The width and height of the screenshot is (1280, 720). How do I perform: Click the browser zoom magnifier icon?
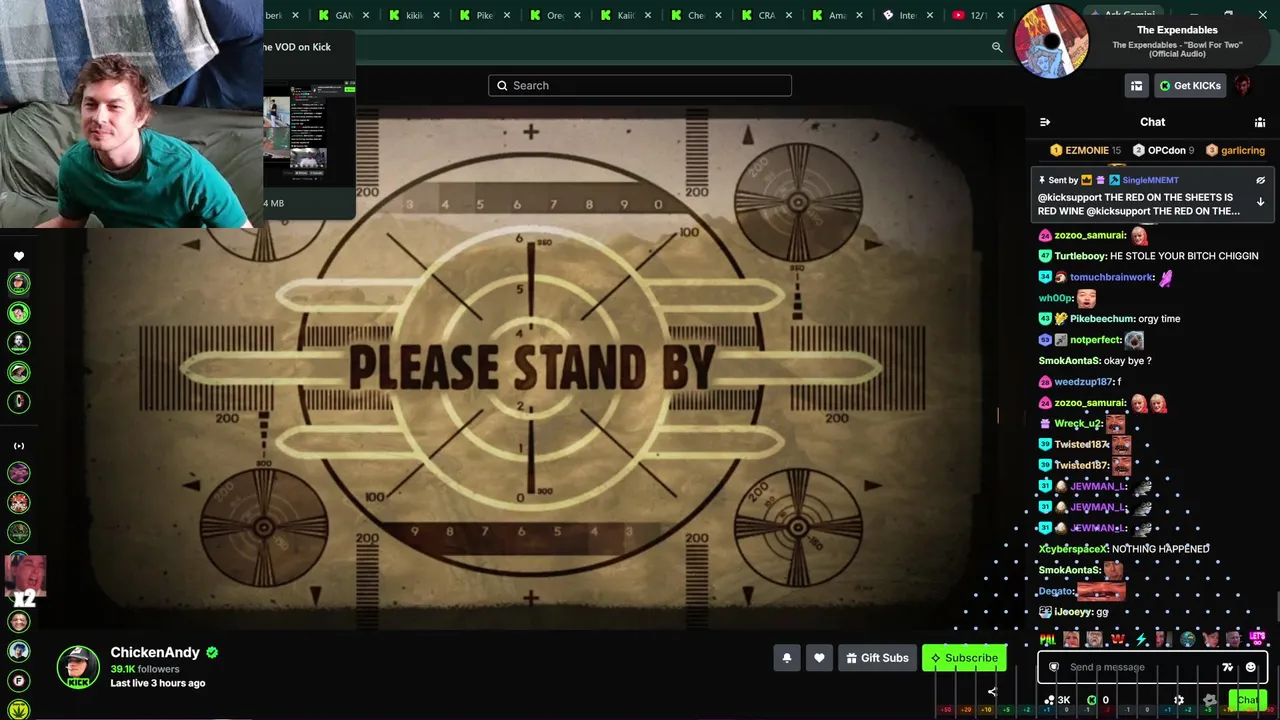(997, 47)
